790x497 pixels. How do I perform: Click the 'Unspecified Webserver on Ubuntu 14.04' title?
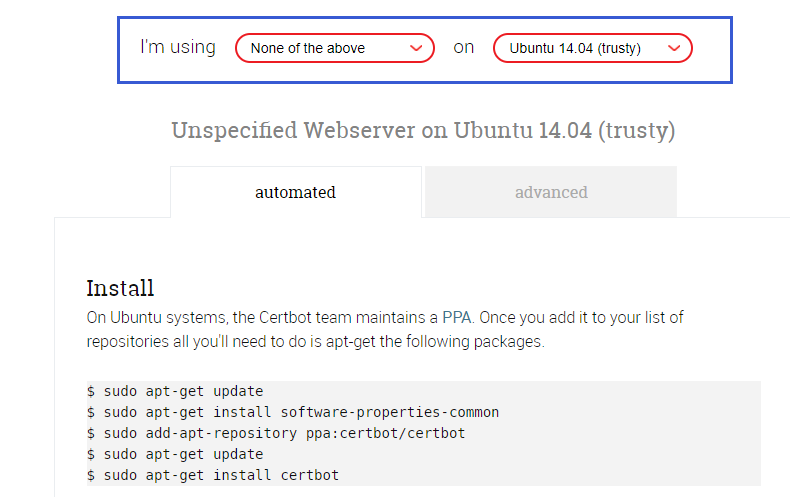pos(423,131)
